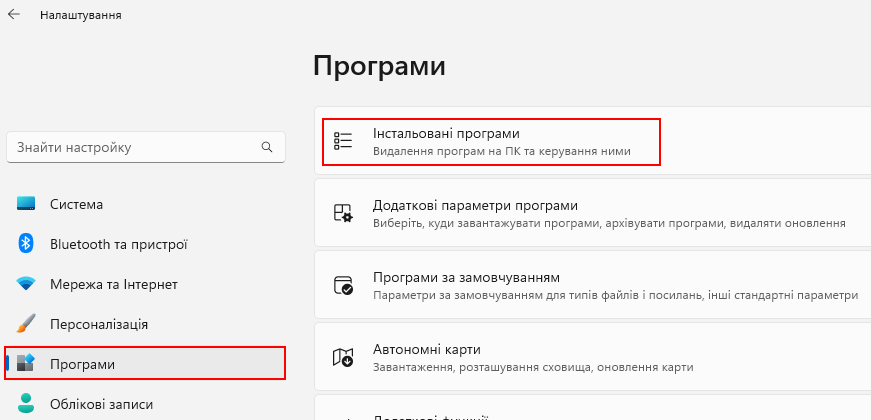Select Мережа та Інтернет category

[x=146, y=284]
